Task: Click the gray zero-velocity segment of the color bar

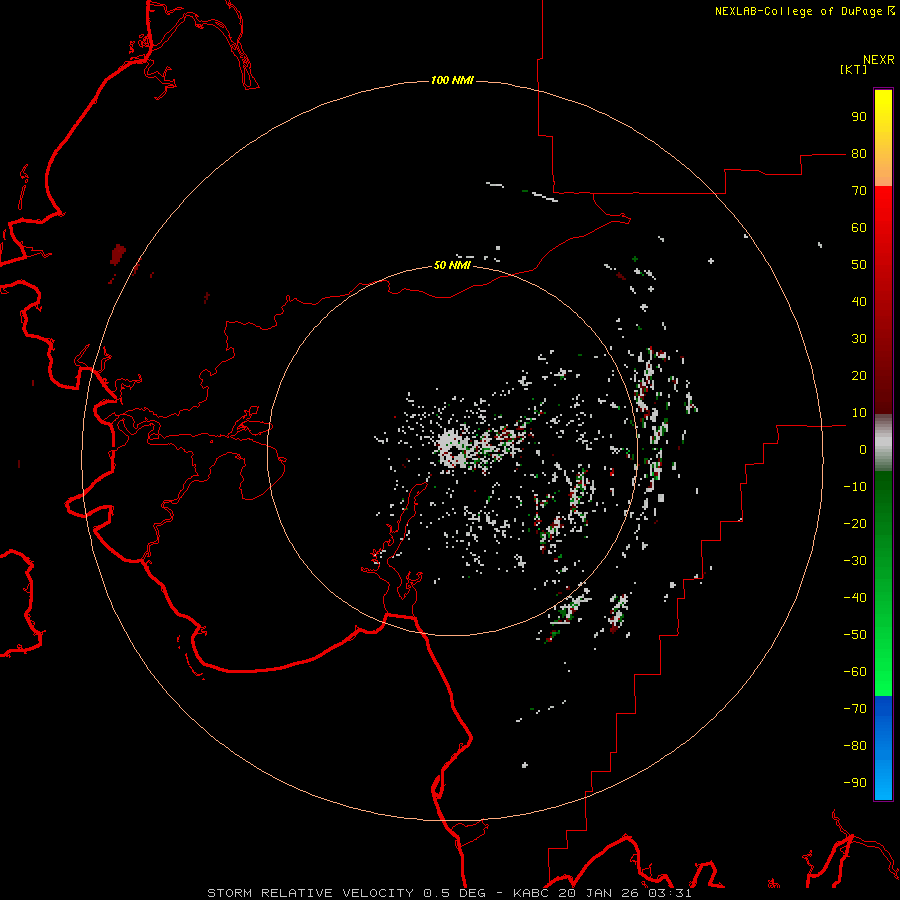Action: 883,442
